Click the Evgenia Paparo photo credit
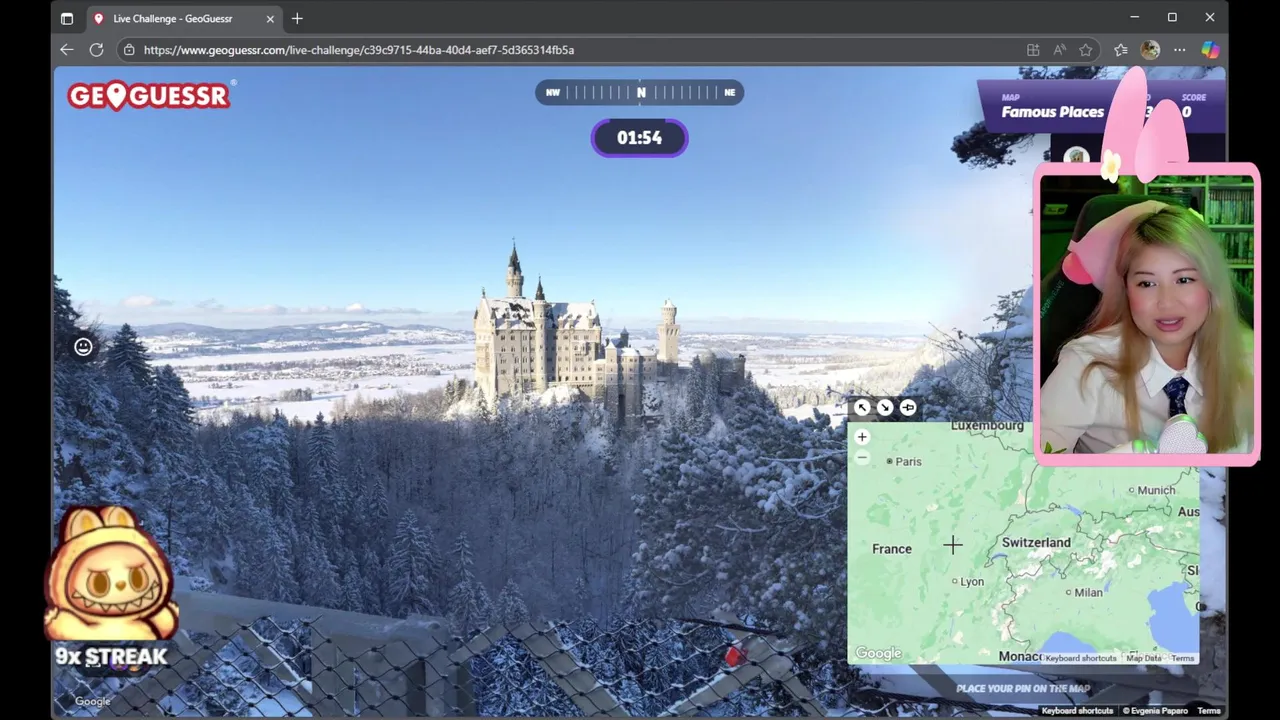The width and height of the screenshot is (1280, 720). pyautogui.click(x=1155, y=711)
